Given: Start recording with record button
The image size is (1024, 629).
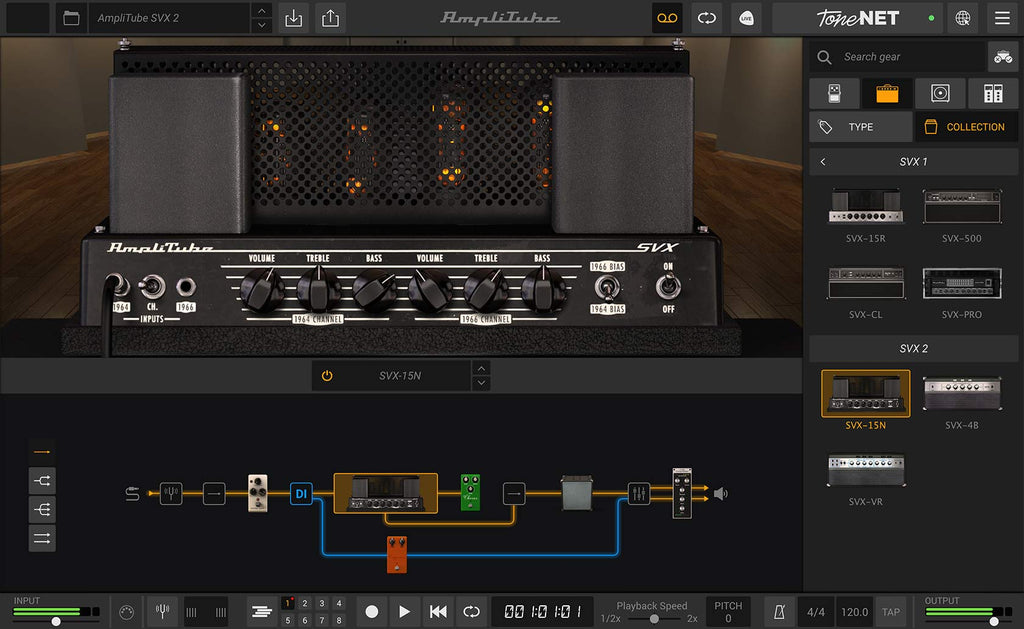Looking at the screenshot, I should [x=372, y=612].
